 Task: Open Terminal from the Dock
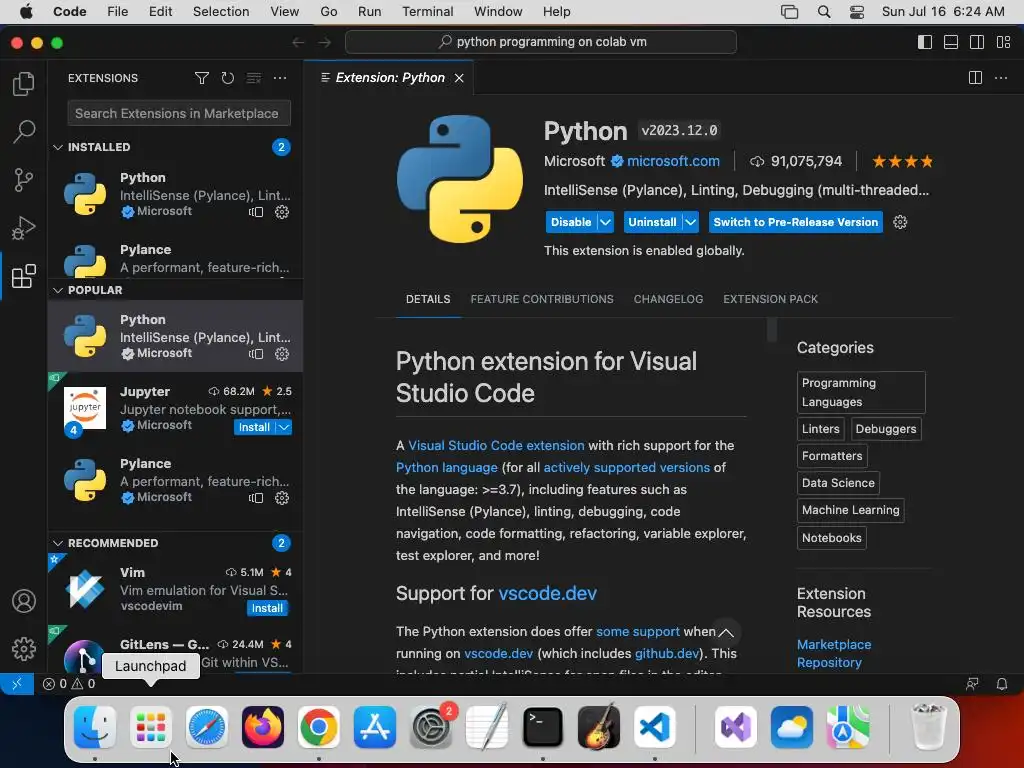click(543, 727)
